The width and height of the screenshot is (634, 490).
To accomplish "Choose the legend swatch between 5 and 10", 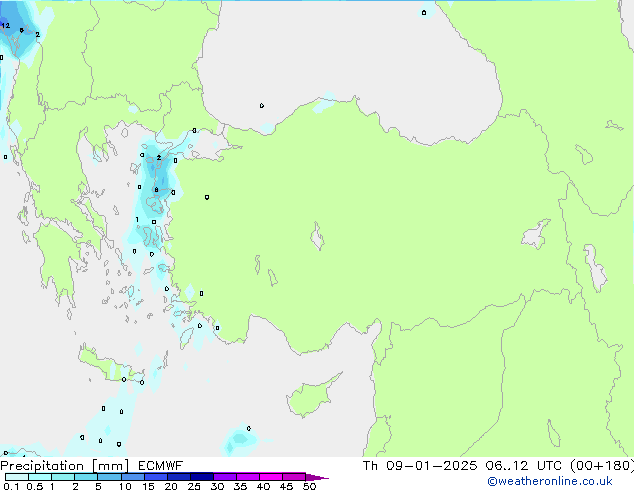I will [x=109, y=477].
